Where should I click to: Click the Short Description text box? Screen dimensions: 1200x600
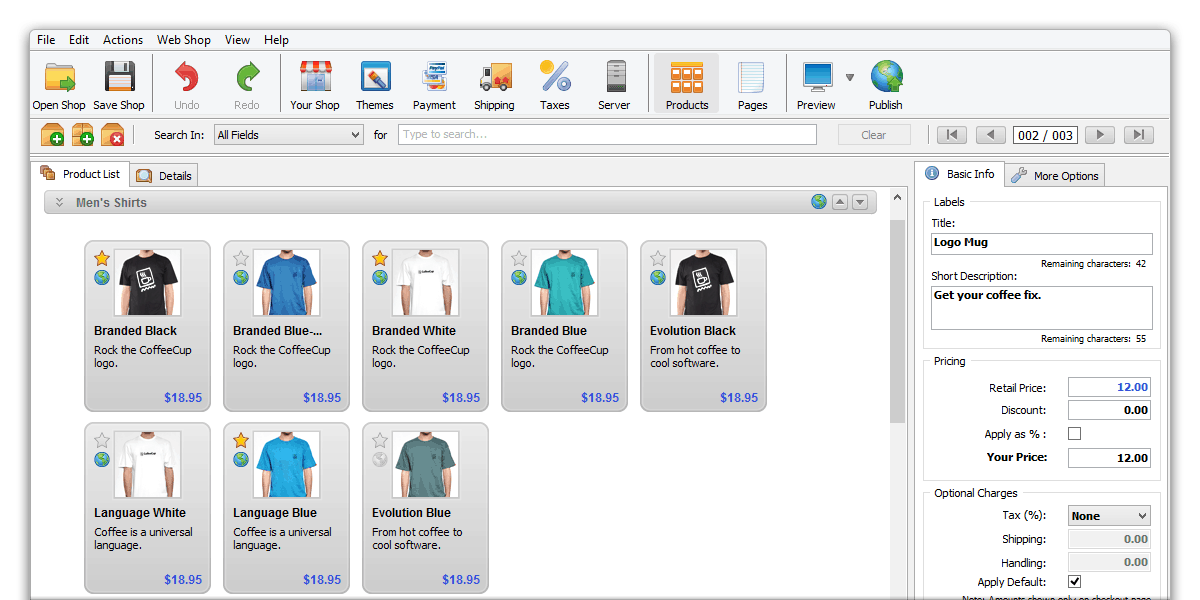(x=1042, y=308)
